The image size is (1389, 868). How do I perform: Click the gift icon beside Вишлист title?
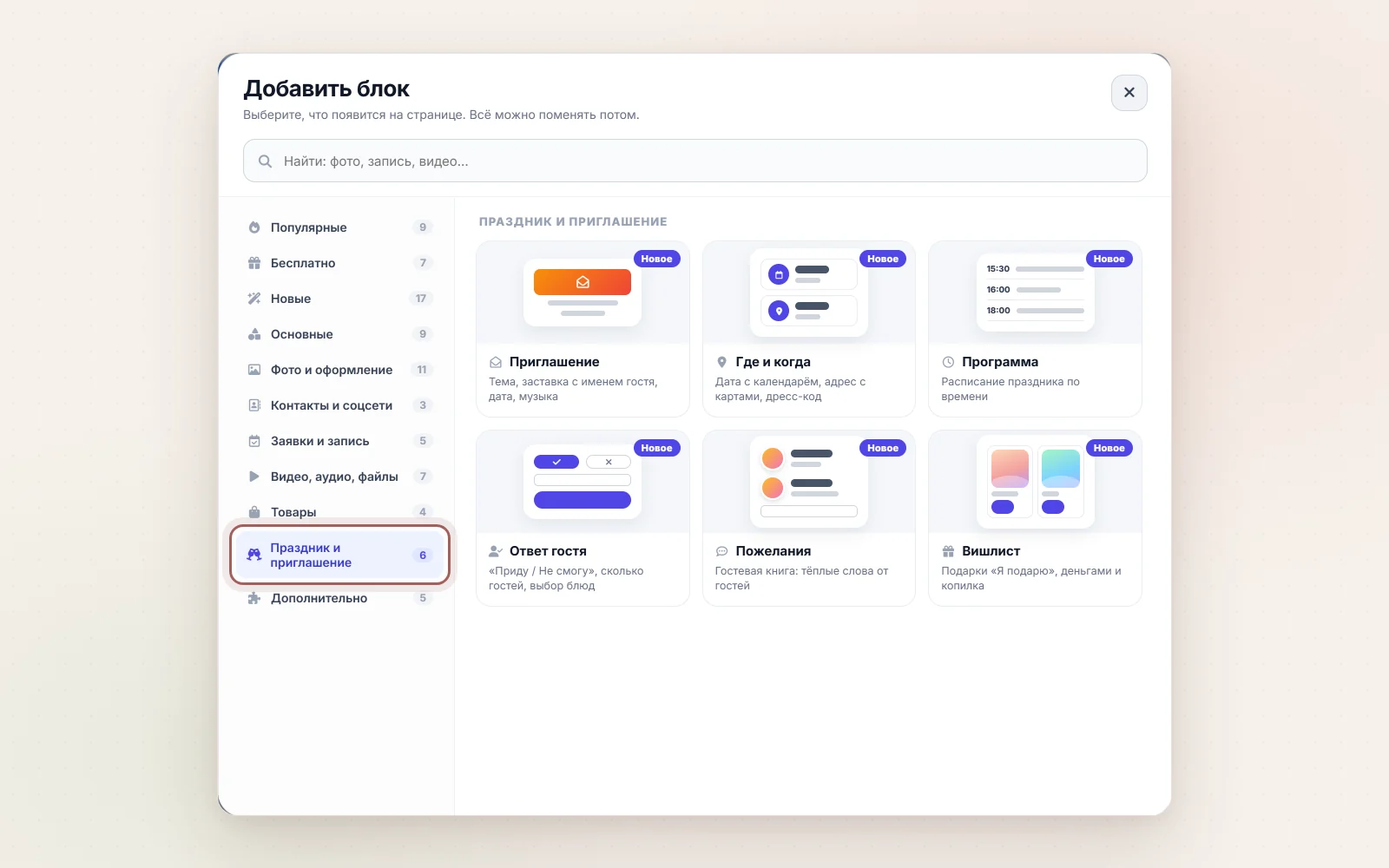(x=948, y=551)
